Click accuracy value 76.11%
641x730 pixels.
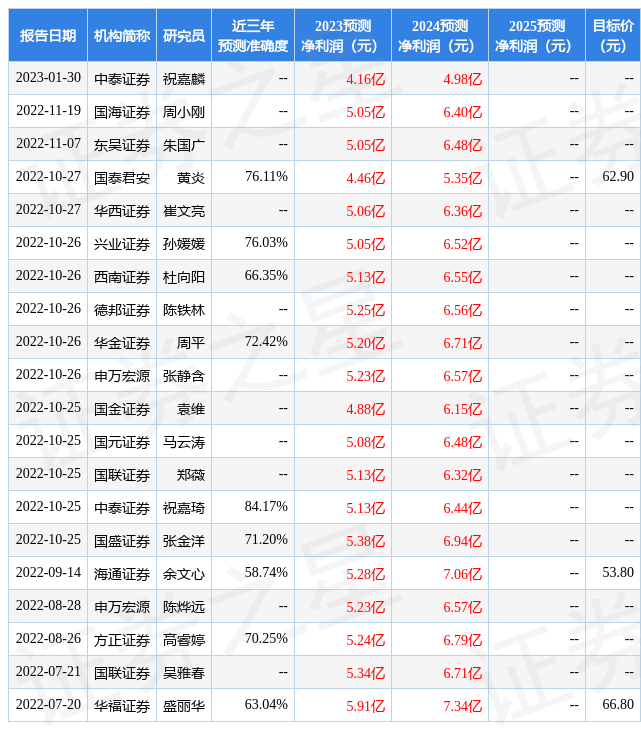tap(266, 176)
